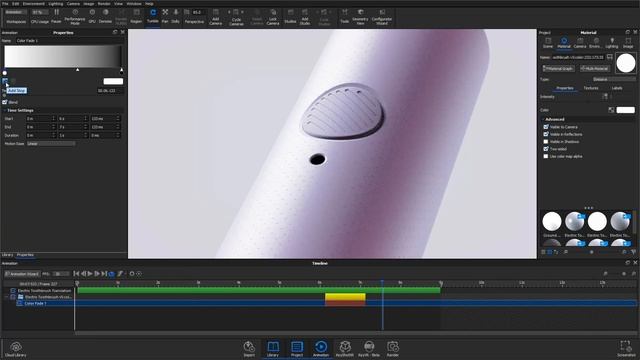
Task: Select the middle gradient stop marker
Action: [x=78, y=70]
